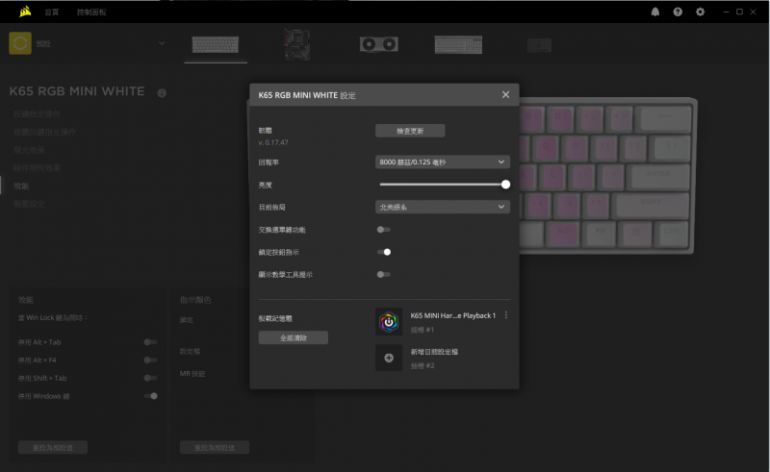Open the 控制面板 dashboard menu
The image size is (770, 472).
pos(91,12)
